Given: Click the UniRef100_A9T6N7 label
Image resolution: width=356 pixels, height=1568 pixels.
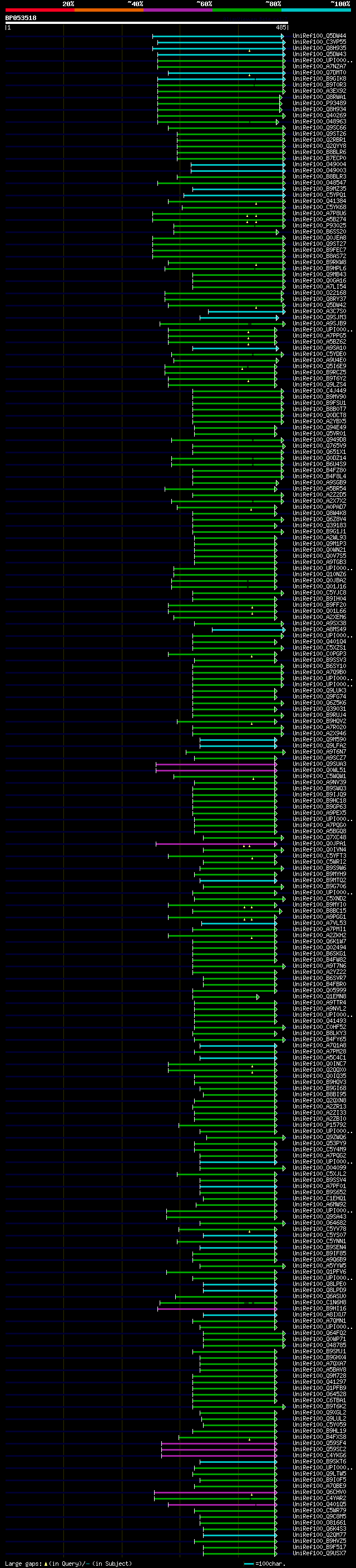Looking at the screenshot, I should [319, 751].
